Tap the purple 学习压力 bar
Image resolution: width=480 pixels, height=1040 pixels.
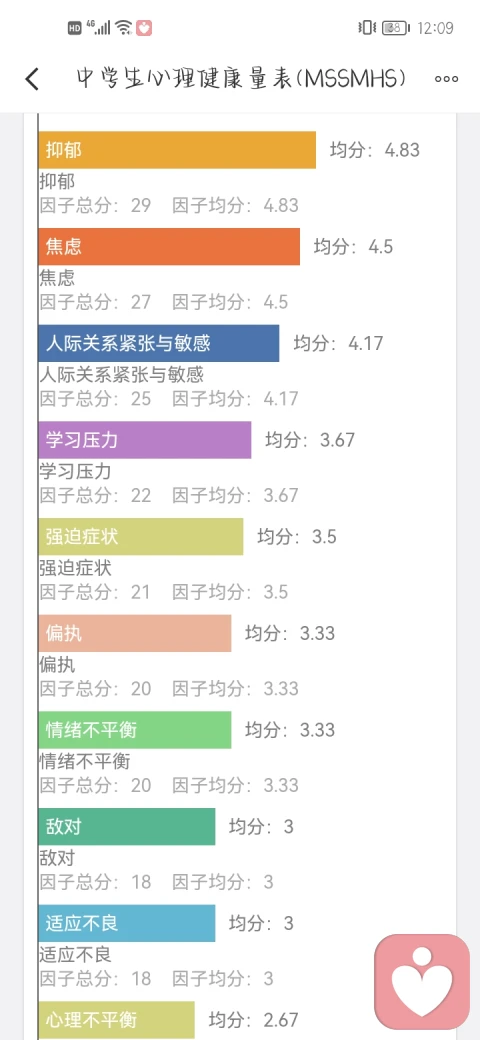point(145,440)
